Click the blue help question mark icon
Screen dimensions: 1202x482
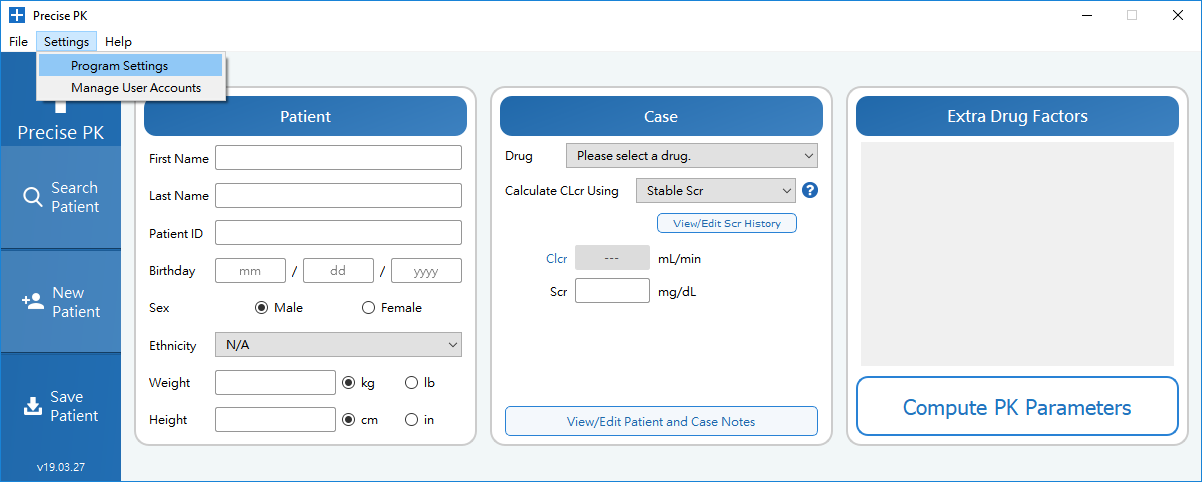tap(810, 190)
